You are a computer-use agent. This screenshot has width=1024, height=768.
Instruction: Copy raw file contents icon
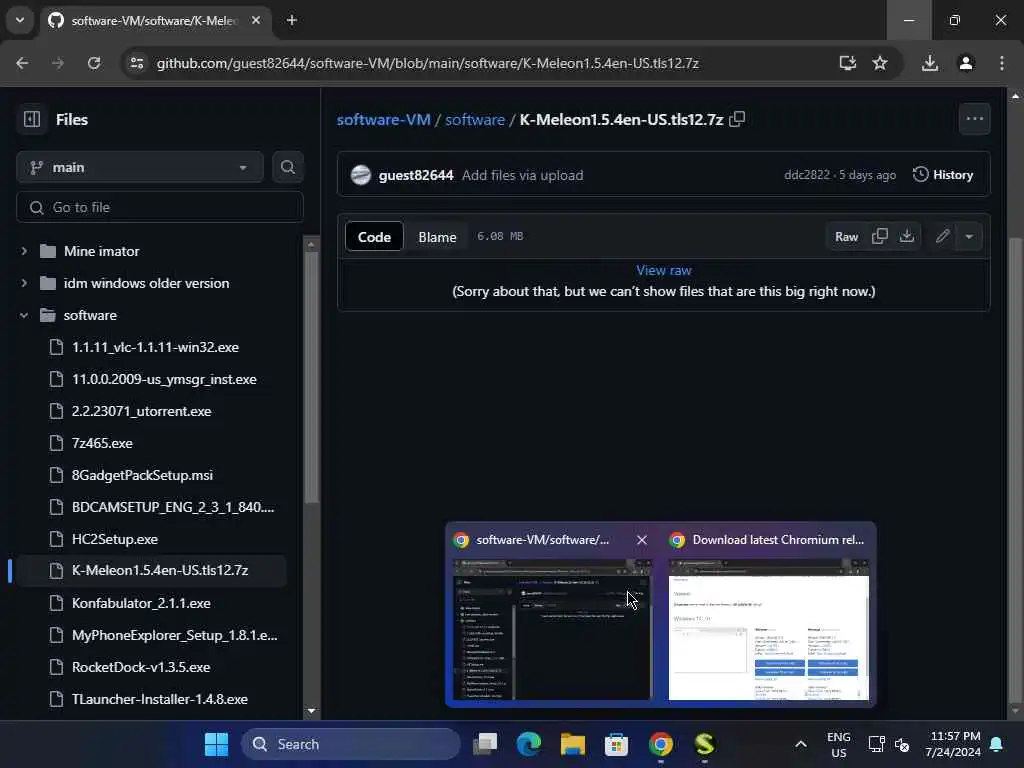(880, 236)
